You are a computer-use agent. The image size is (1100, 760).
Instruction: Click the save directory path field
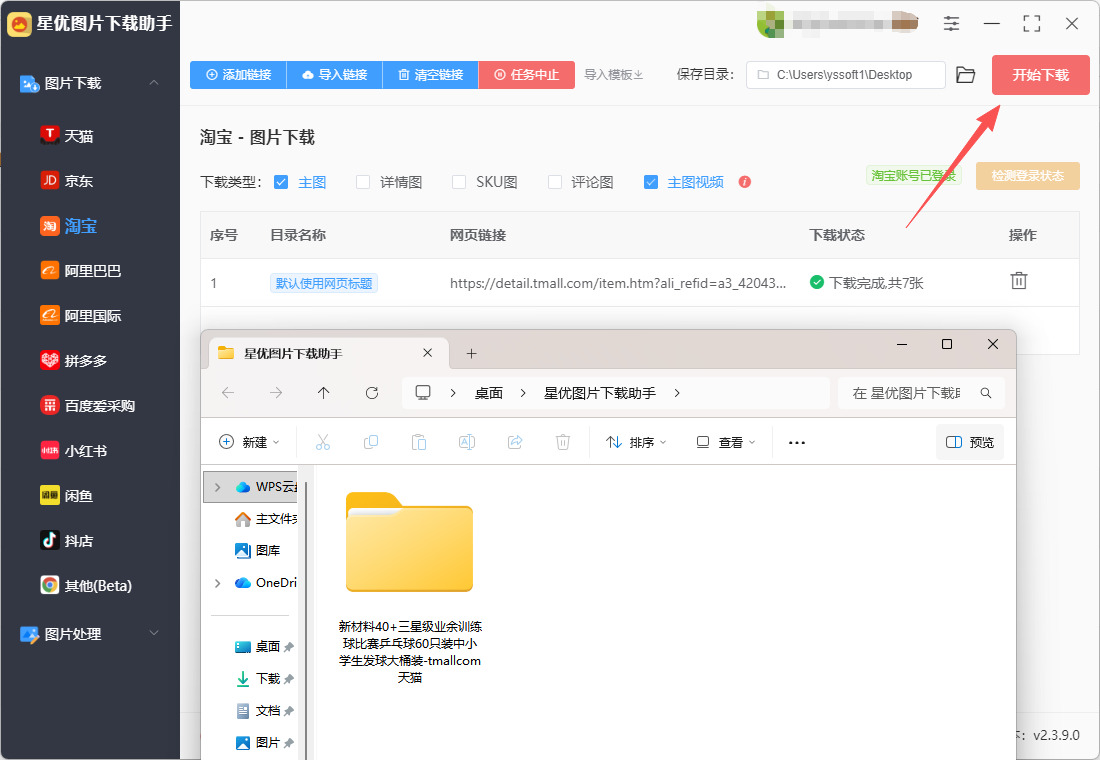click(x=846, y=74)
